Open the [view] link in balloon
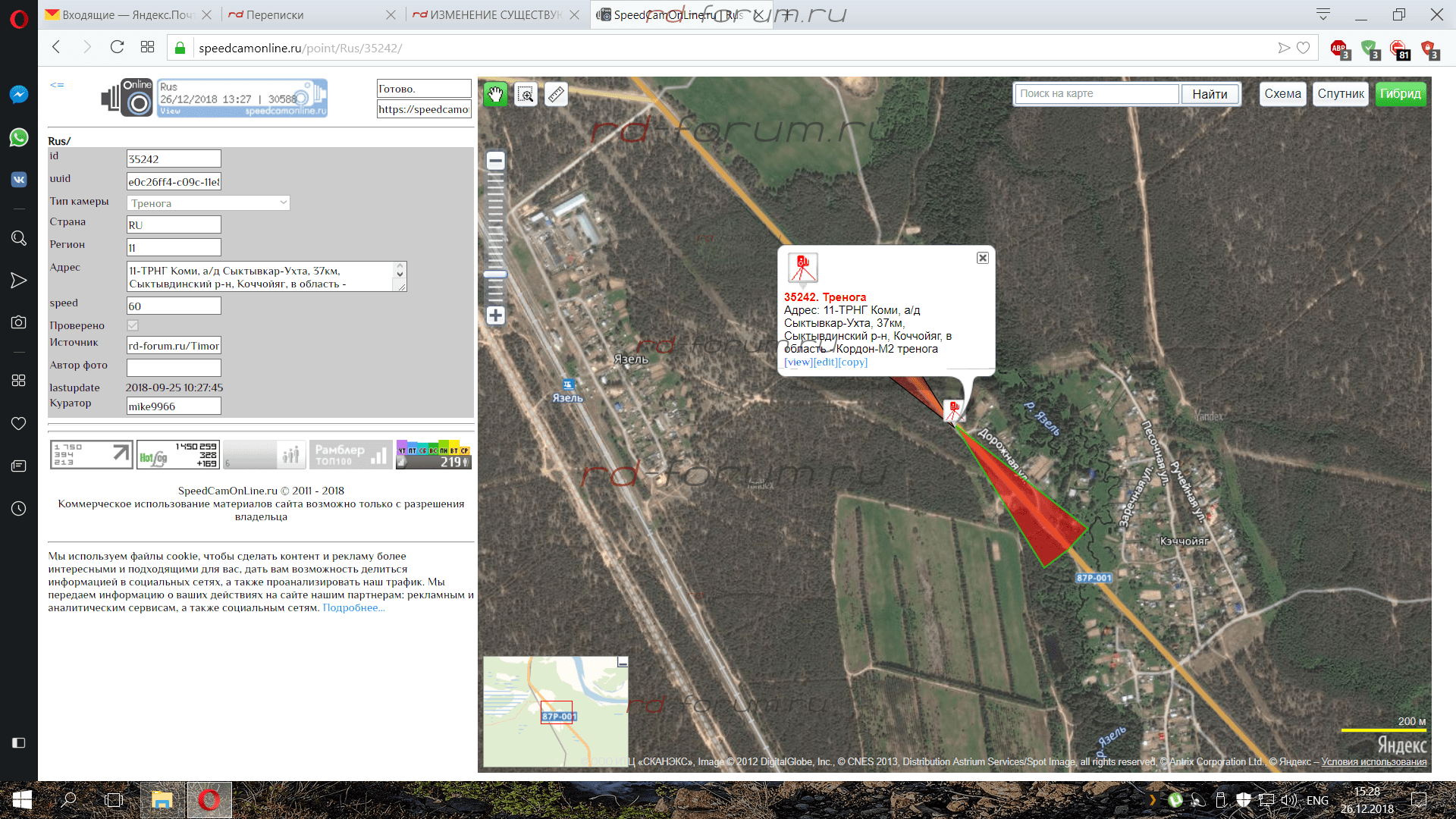 tap(799, 362)
